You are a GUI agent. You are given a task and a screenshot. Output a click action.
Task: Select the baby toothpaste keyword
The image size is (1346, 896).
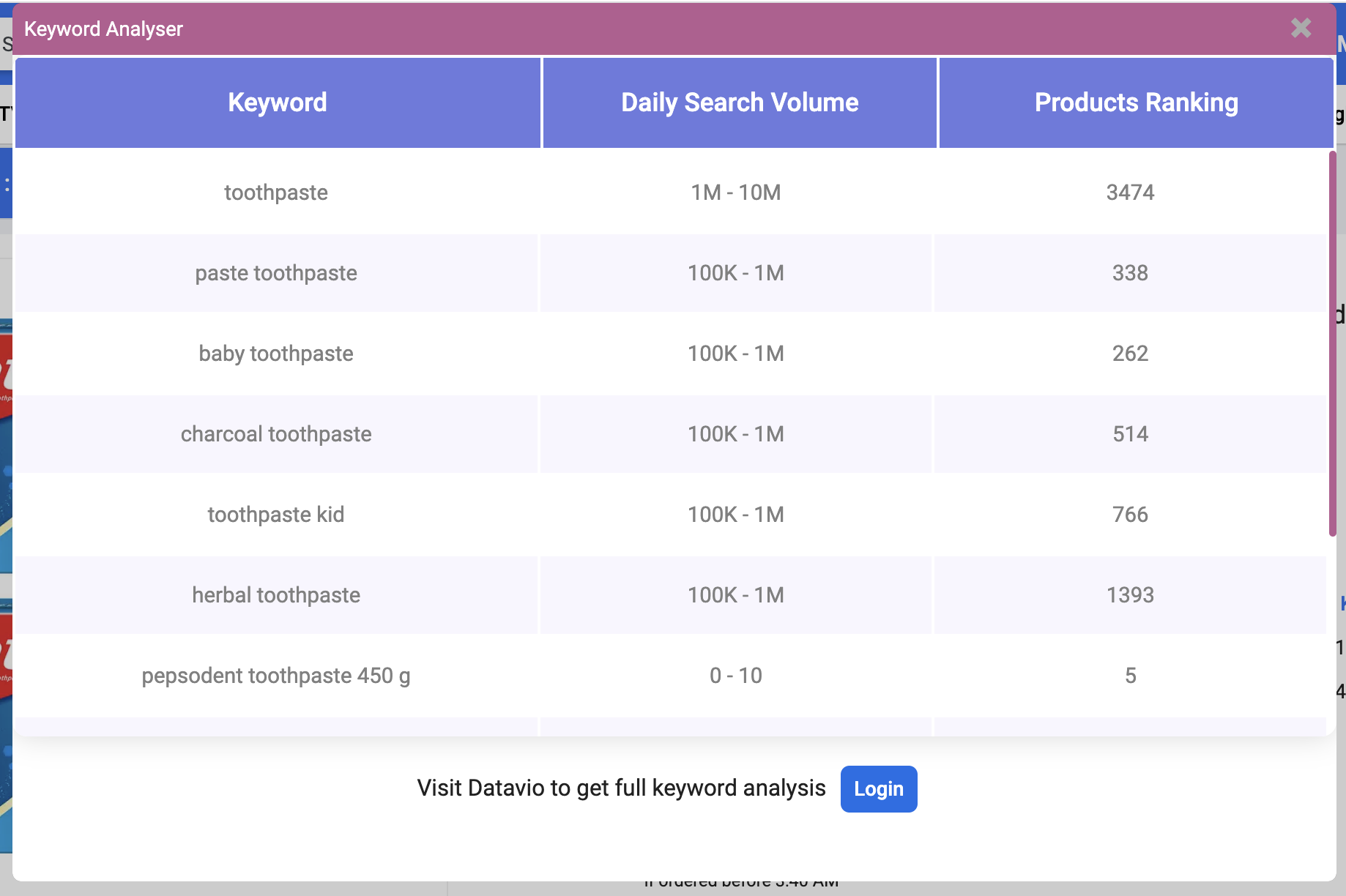click(x=276, y=354)
